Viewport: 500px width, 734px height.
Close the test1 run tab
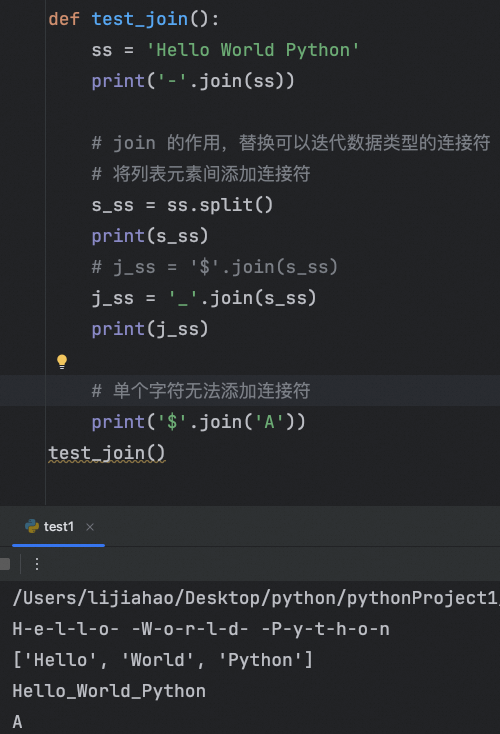point(90,527)
